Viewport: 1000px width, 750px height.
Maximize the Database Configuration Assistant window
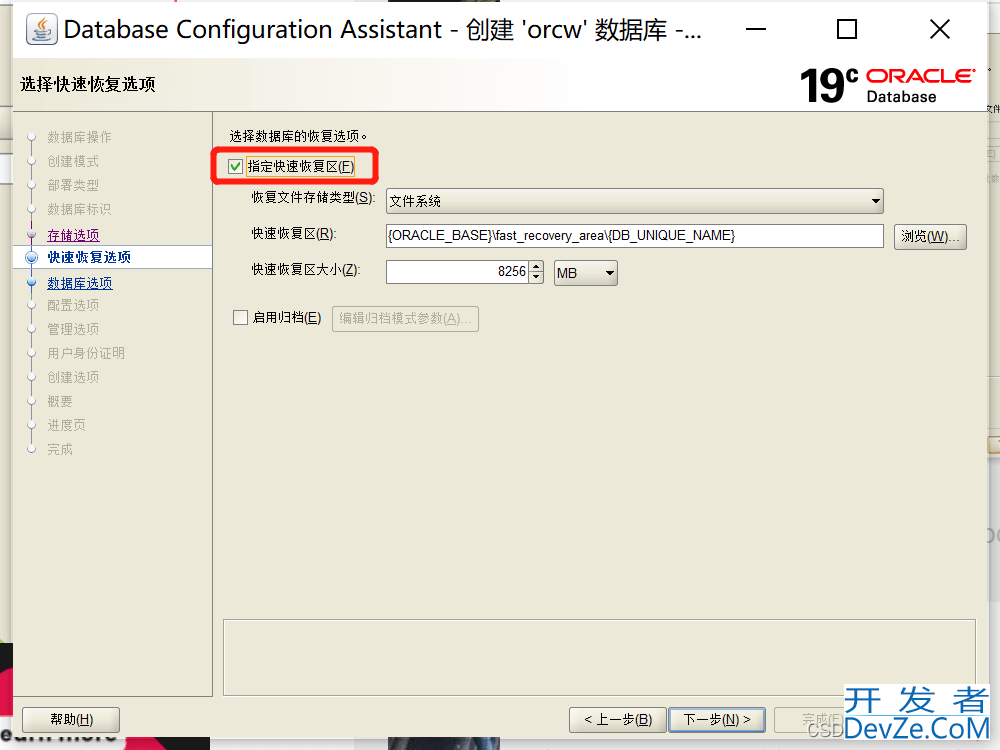point(847,29)
